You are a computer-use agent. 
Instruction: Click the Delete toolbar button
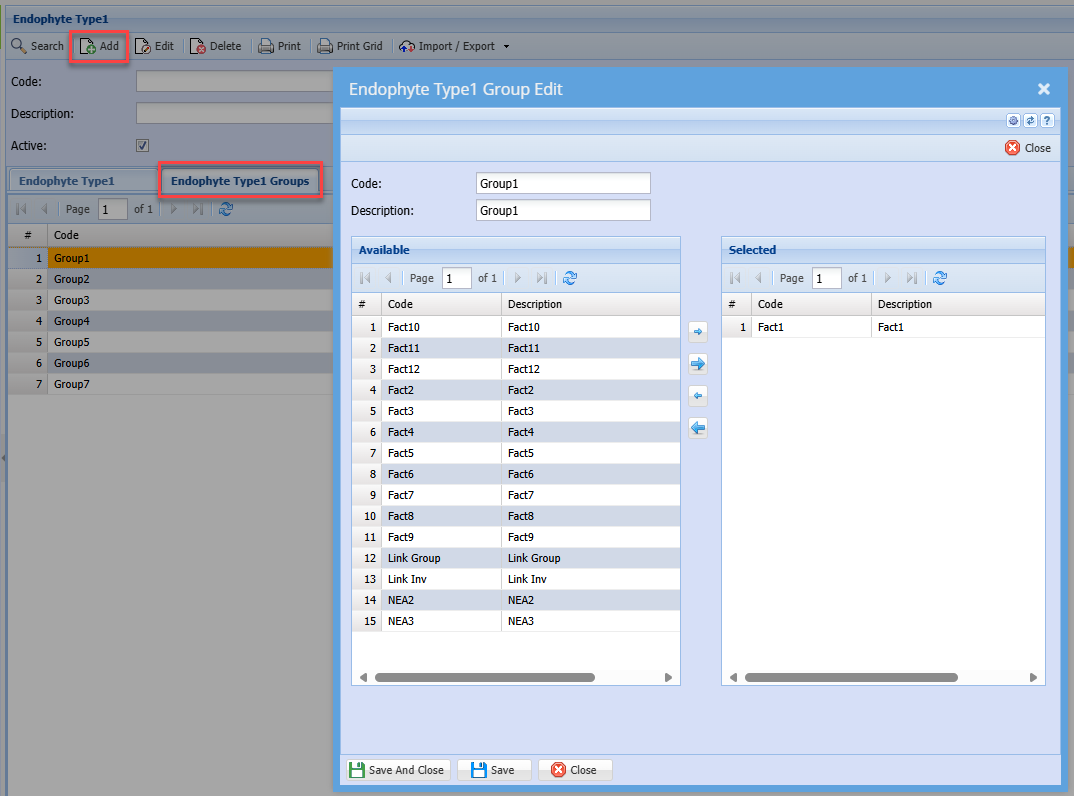(215, 46)
